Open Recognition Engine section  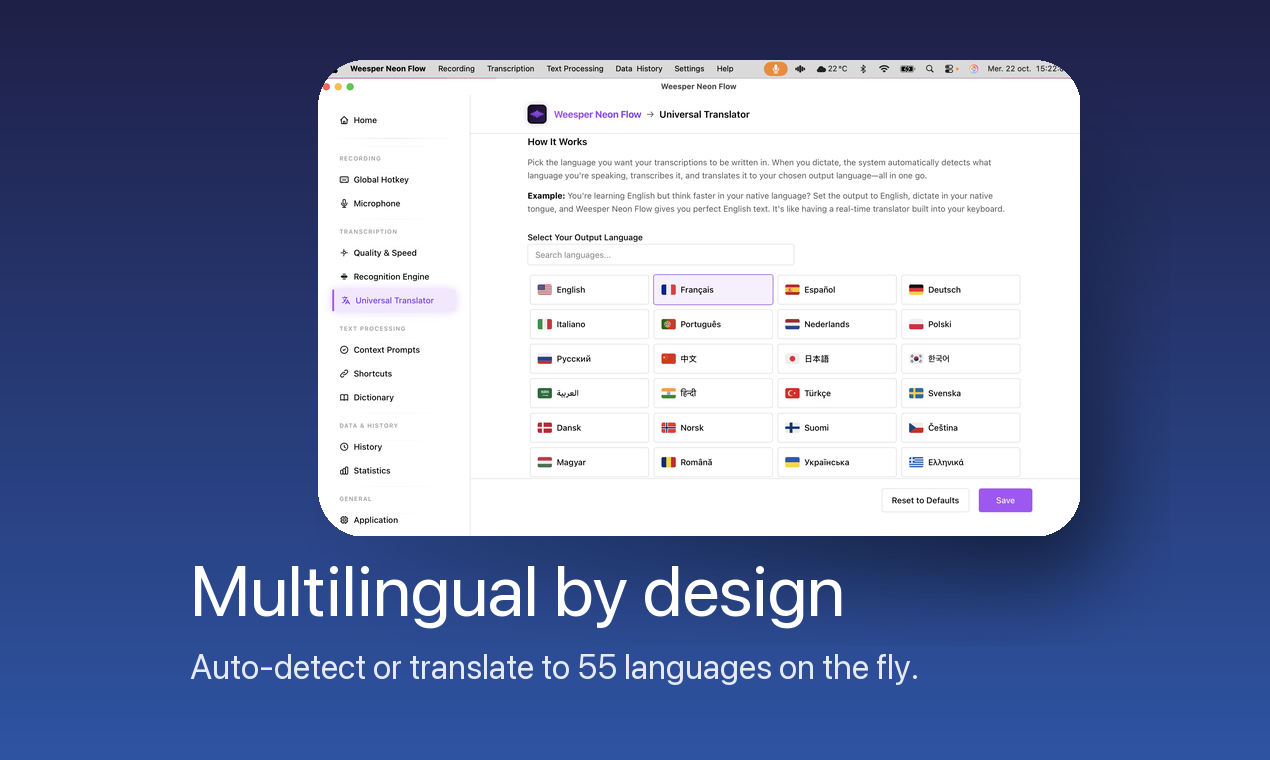(390, 277)
